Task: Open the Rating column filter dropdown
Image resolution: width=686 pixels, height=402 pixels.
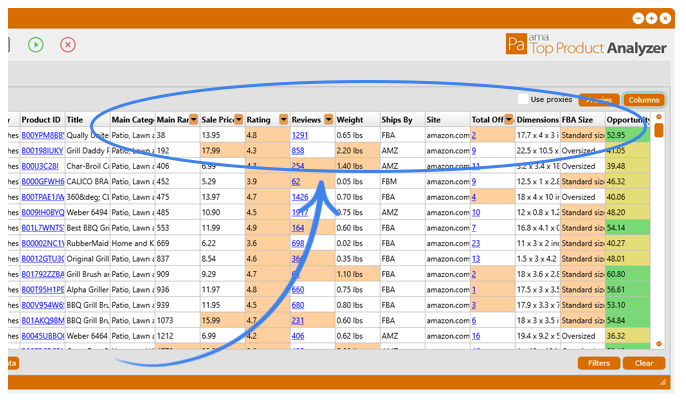Action: (x=284, y=119)
